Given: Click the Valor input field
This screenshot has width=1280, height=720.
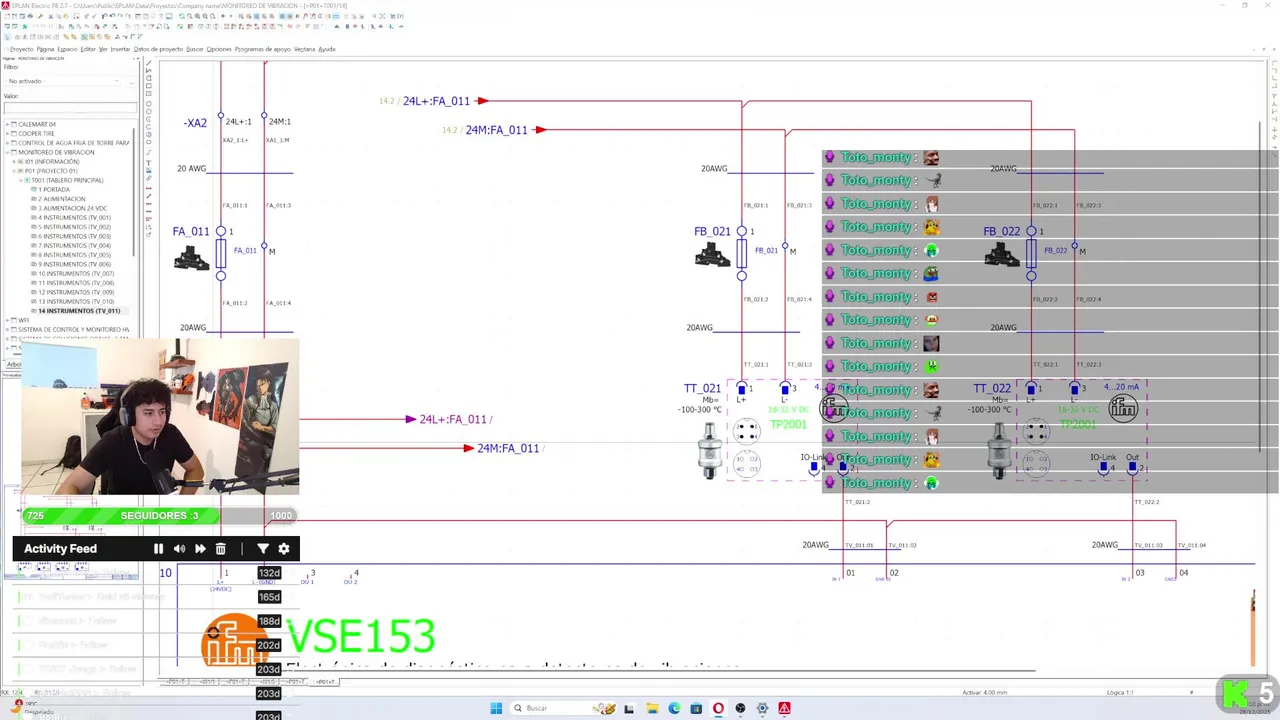Looking at the screenshot, I should tap(70, 108).
